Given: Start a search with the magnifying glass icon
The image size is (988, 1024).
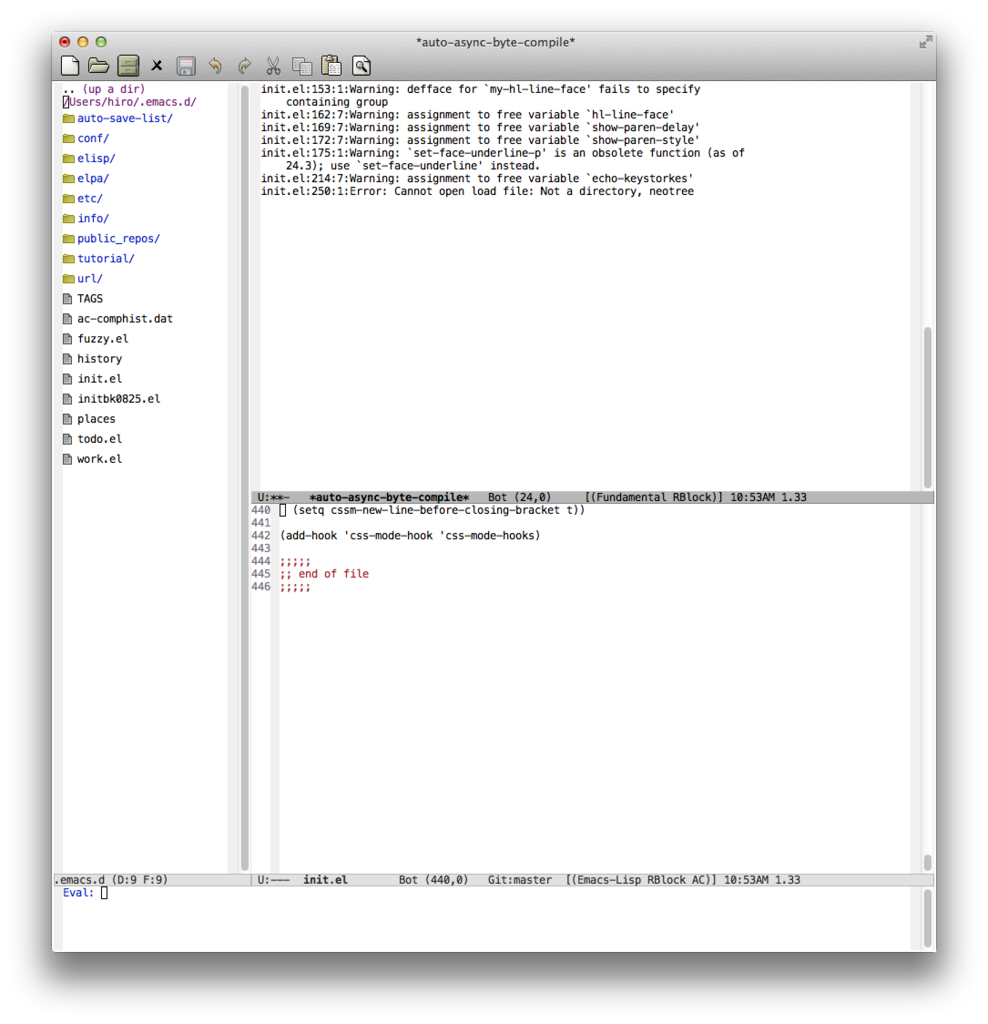Looking at the screenshot, I should (x=360, y=65).
